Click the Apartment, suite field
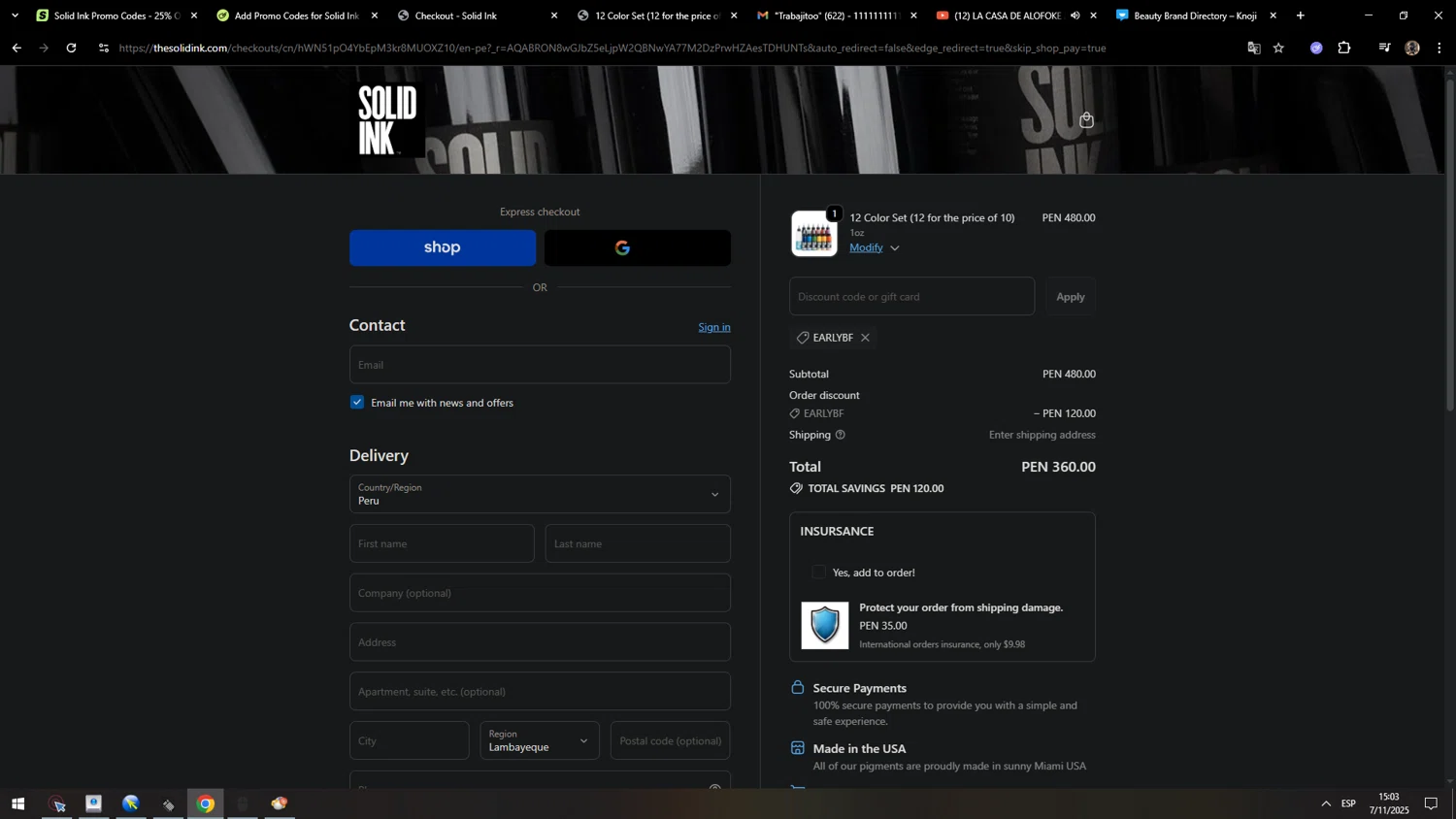This screenshot has width=1456, height=819. [540, 692]
